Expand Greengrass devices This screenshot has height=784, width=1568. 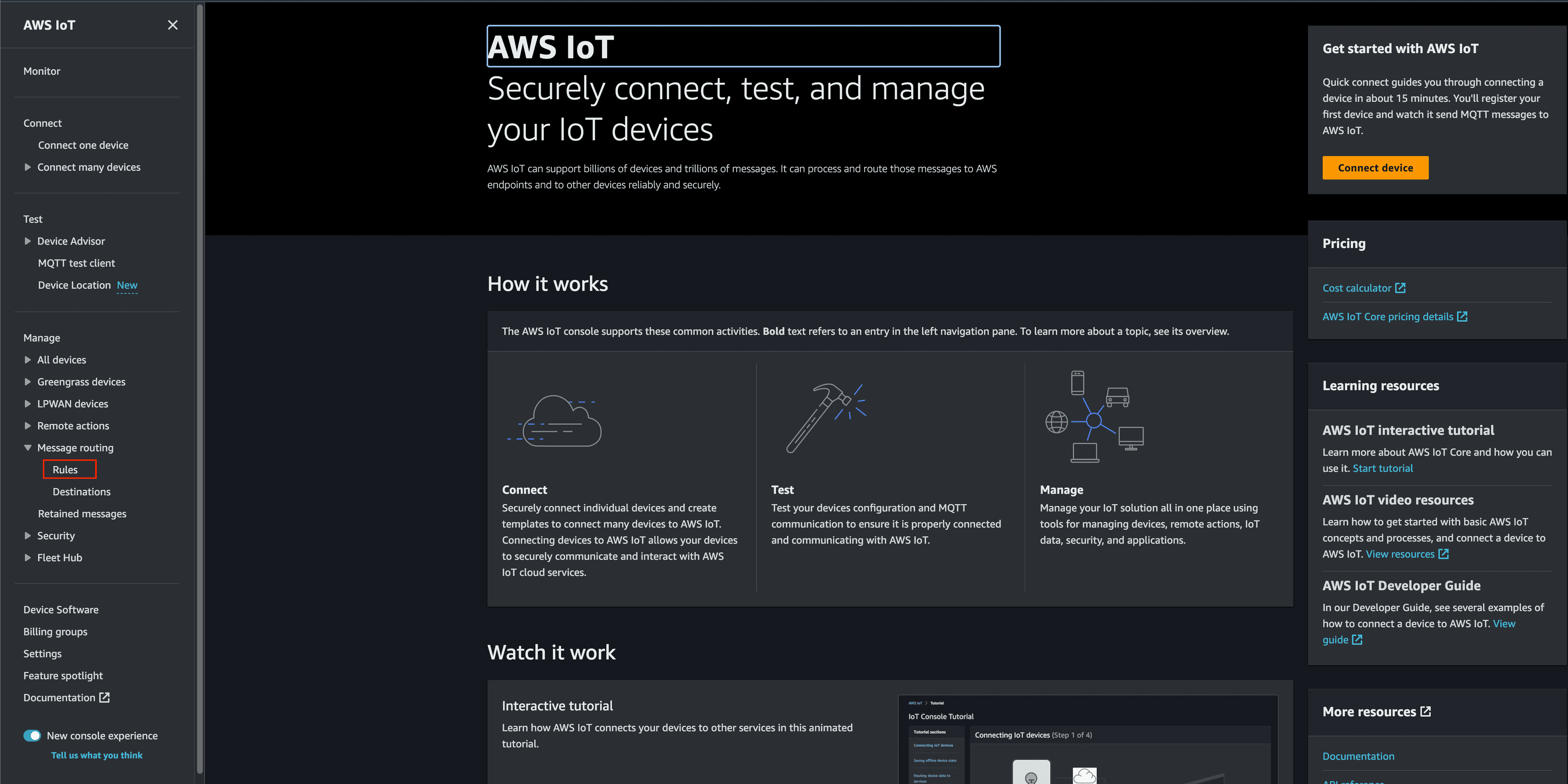click(27, 382)
